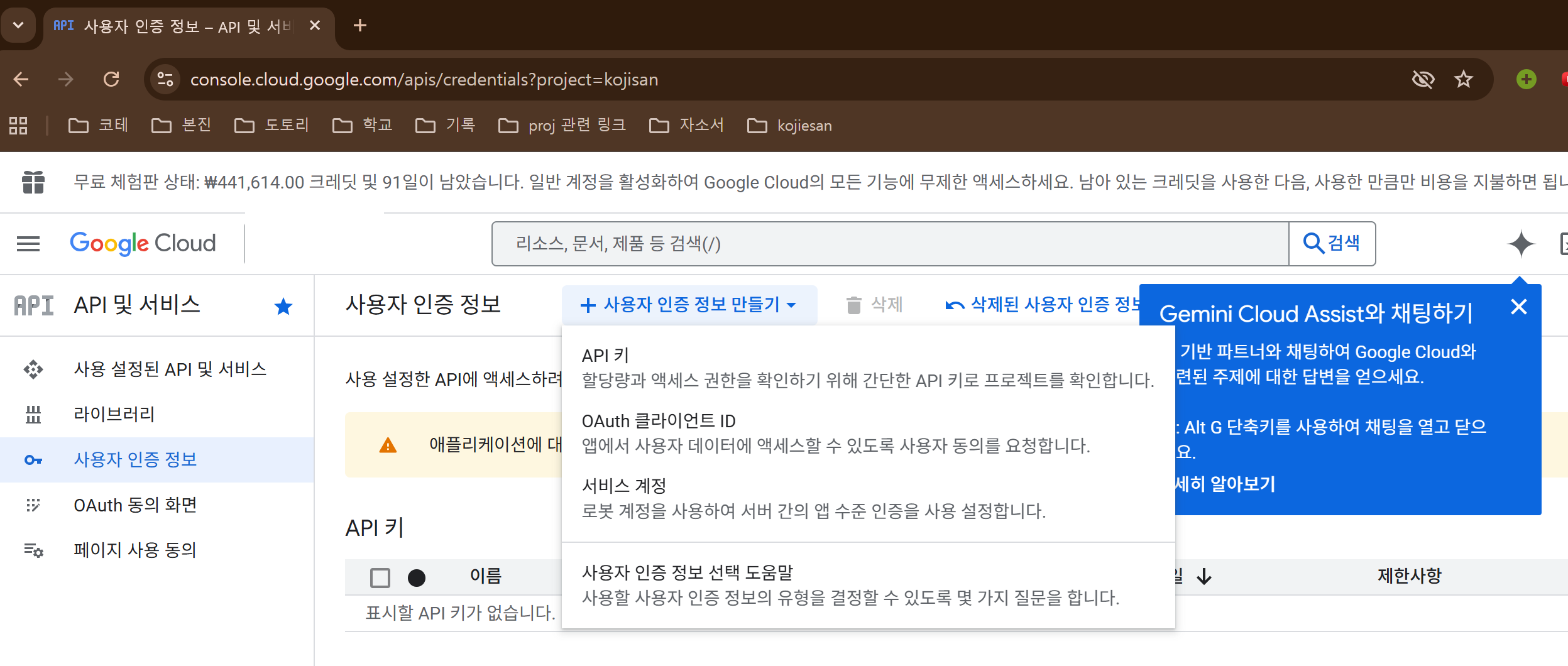Select the 사용자 인증 정보 browser tab
Image resolution: width=1568 pixels, height=666 pixels.
coord(189,26)
